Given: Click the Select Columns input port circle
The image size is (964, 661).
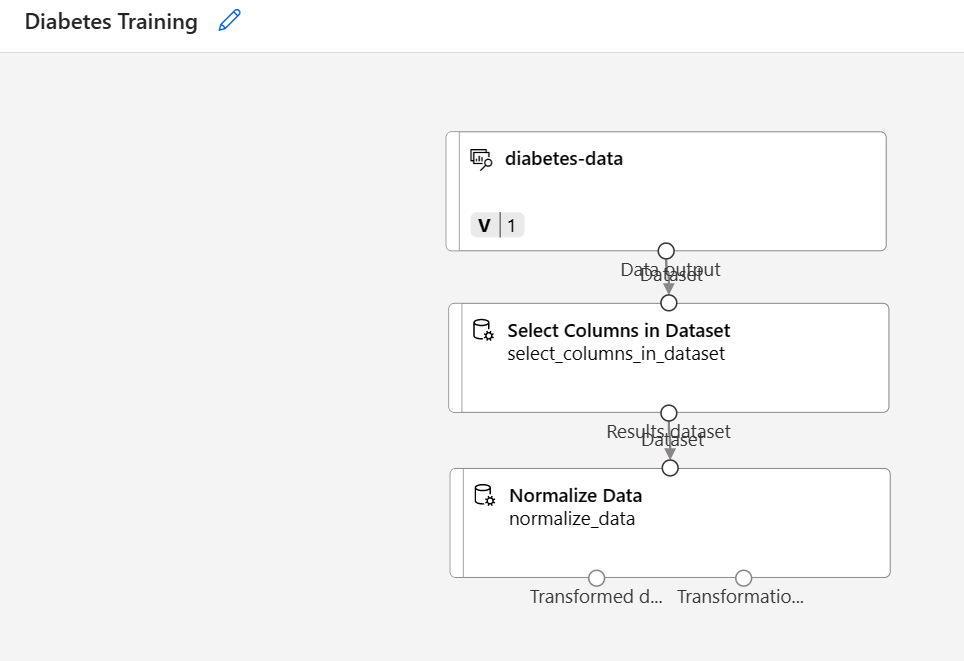Looking at the screenshot, I should coord(669,302).
